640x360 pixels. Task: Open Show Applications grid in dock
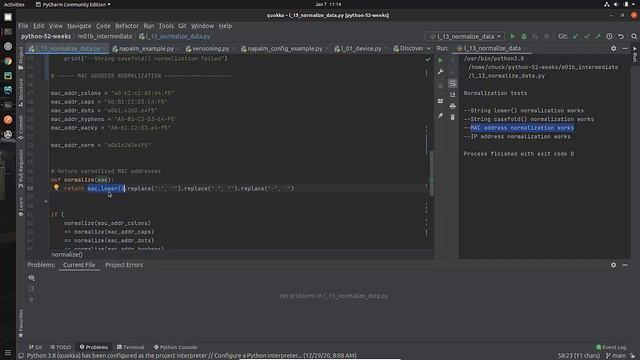tap(8, 352)
